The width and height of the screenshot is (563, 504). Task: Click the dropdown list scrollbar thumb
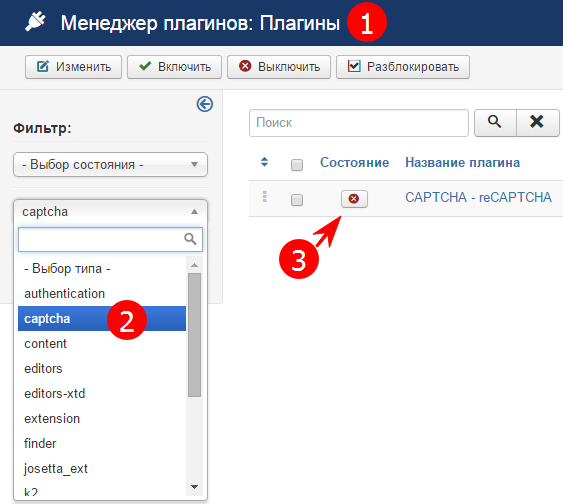tap(194, 335)
